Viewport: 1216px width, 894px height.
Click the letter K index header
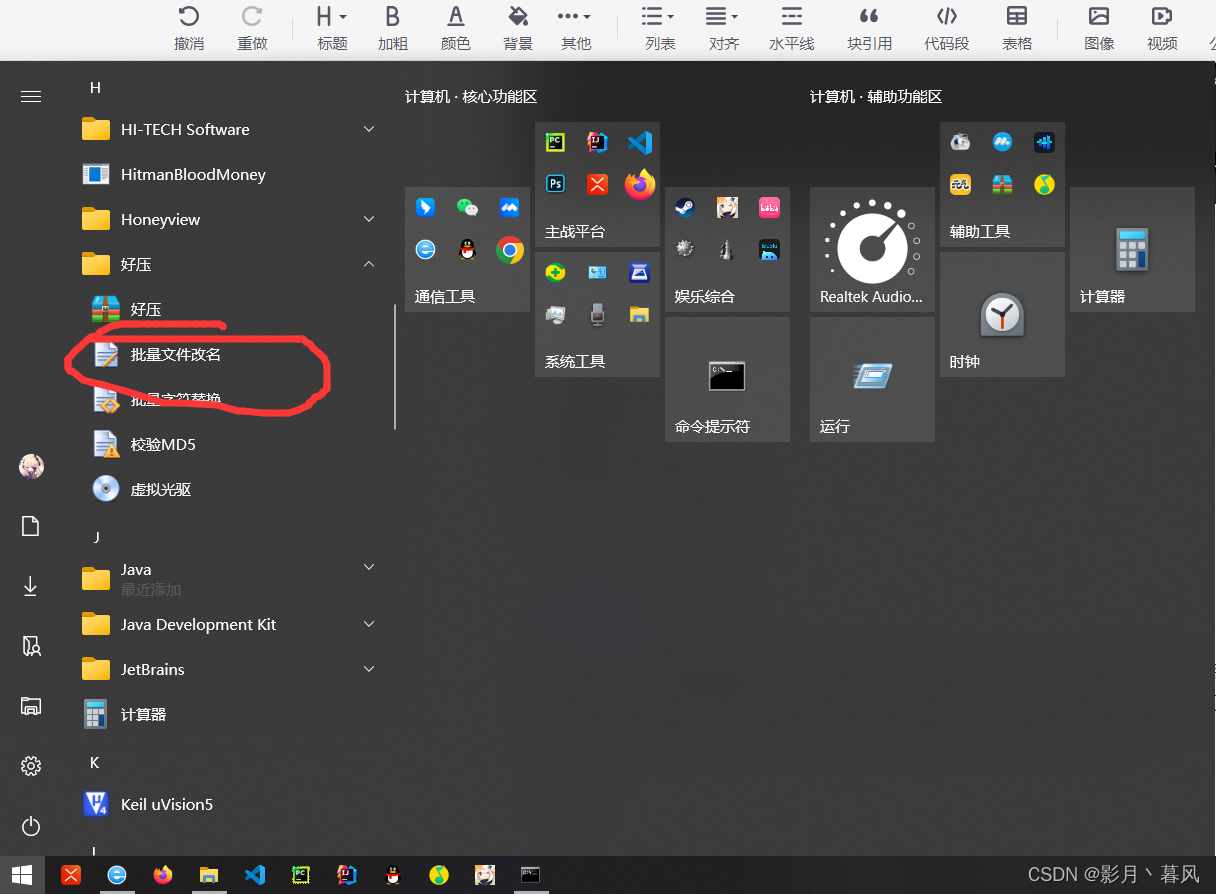tap(95, 762)
